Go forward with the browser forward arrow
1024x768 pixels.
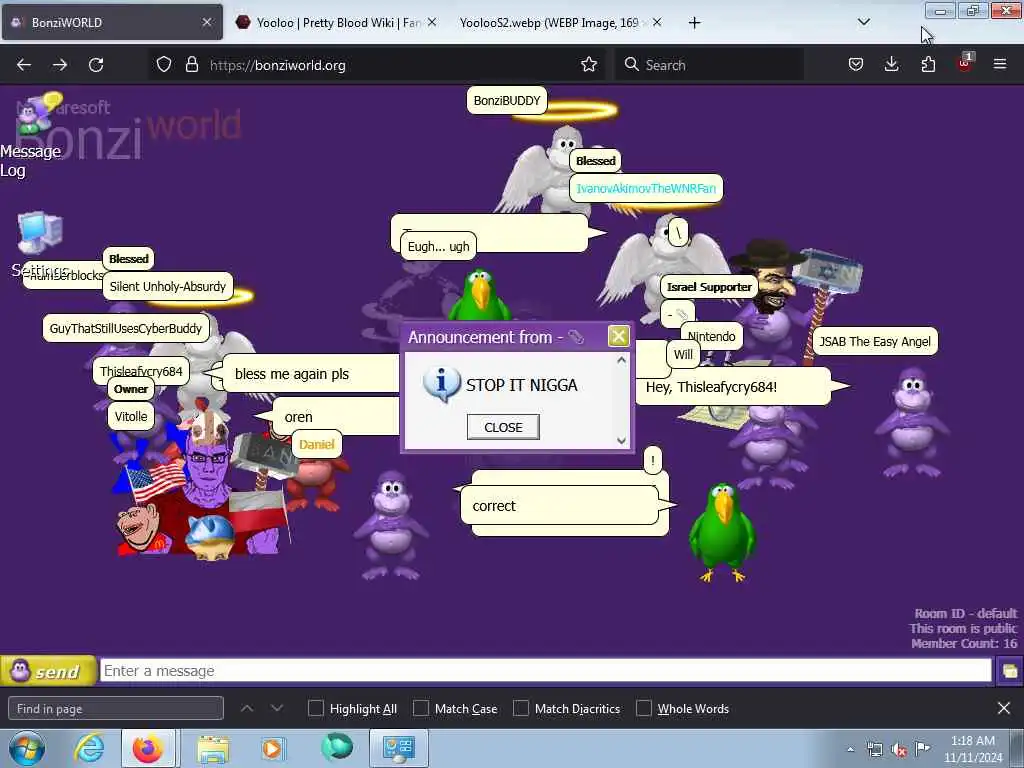point(60,65)
